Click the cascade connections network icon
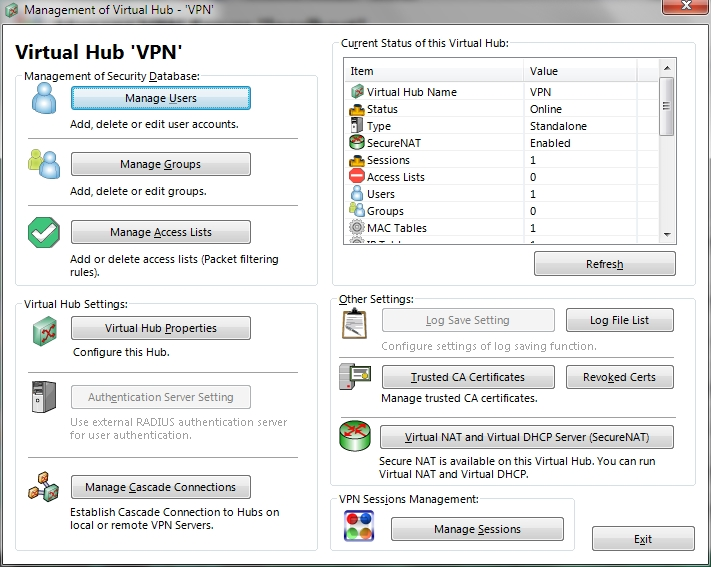This screenshot has width=711, height=567. click(44, 487)
